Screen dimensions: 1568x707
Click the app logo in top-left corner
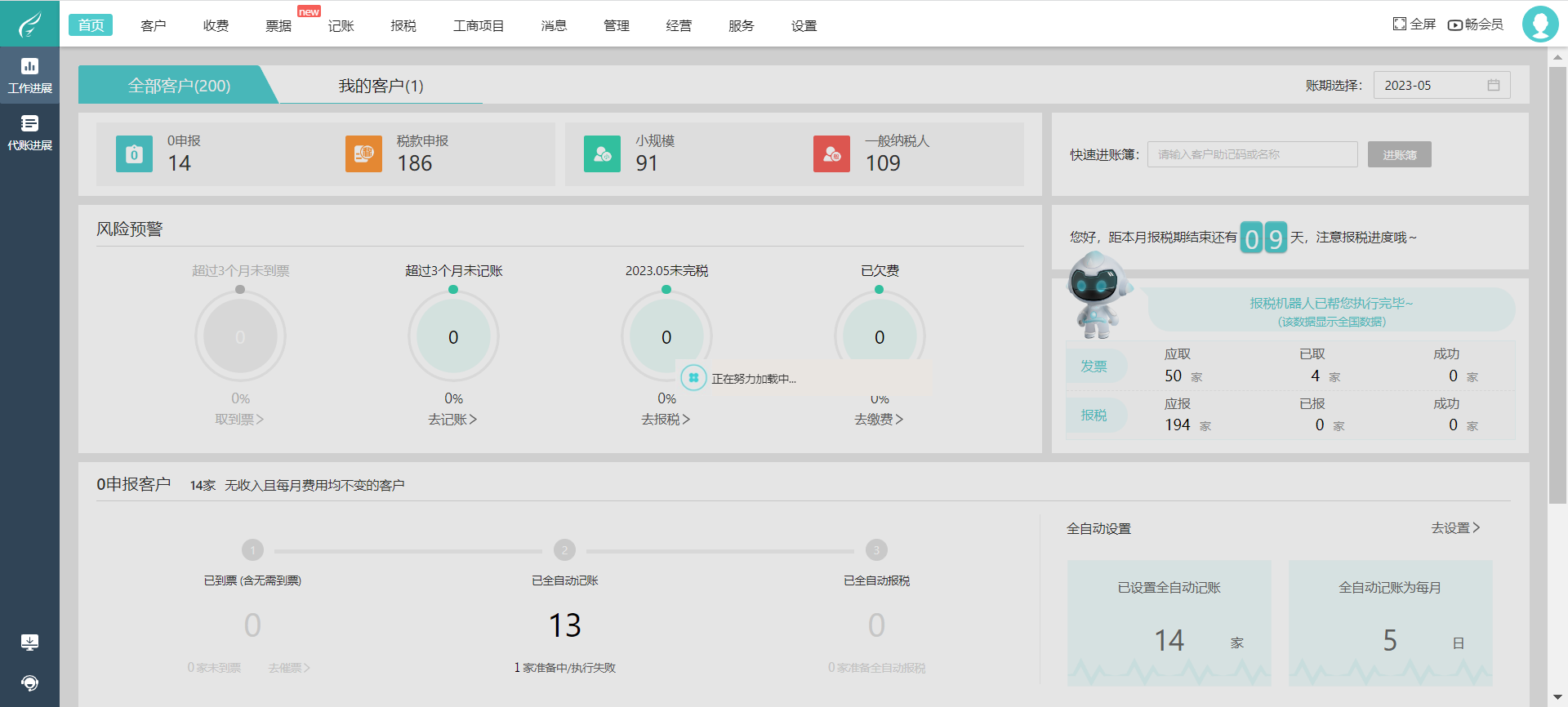pyautogui.click(x=29, y=24)
